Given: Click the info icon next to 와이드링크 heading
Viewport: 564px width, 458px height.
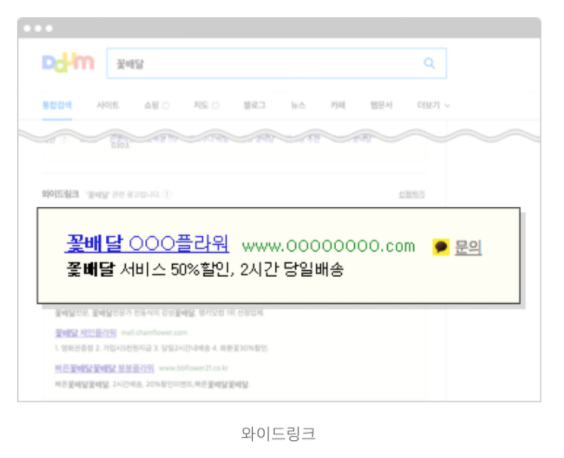Looking at the screenshot, I should pyautogui.click(x=167, y=195).
